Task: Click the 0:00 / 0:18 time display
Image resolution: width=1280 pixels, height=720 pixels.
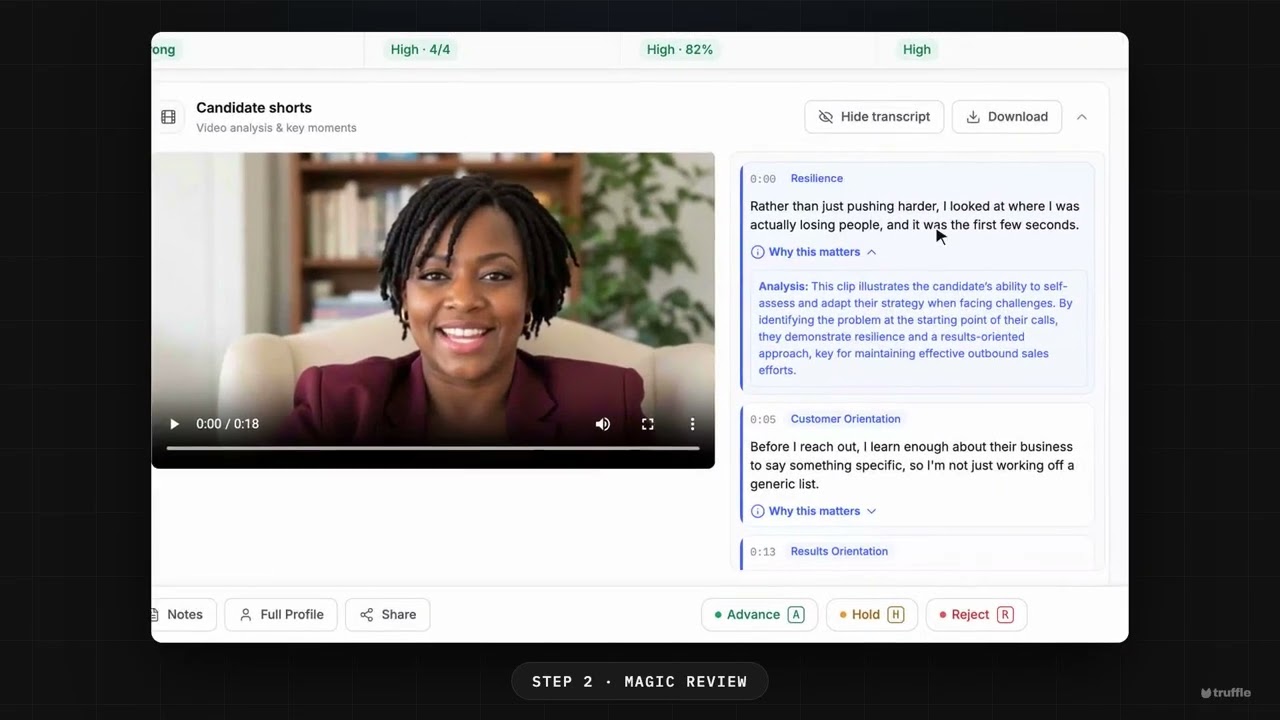Action: point(227,424)
